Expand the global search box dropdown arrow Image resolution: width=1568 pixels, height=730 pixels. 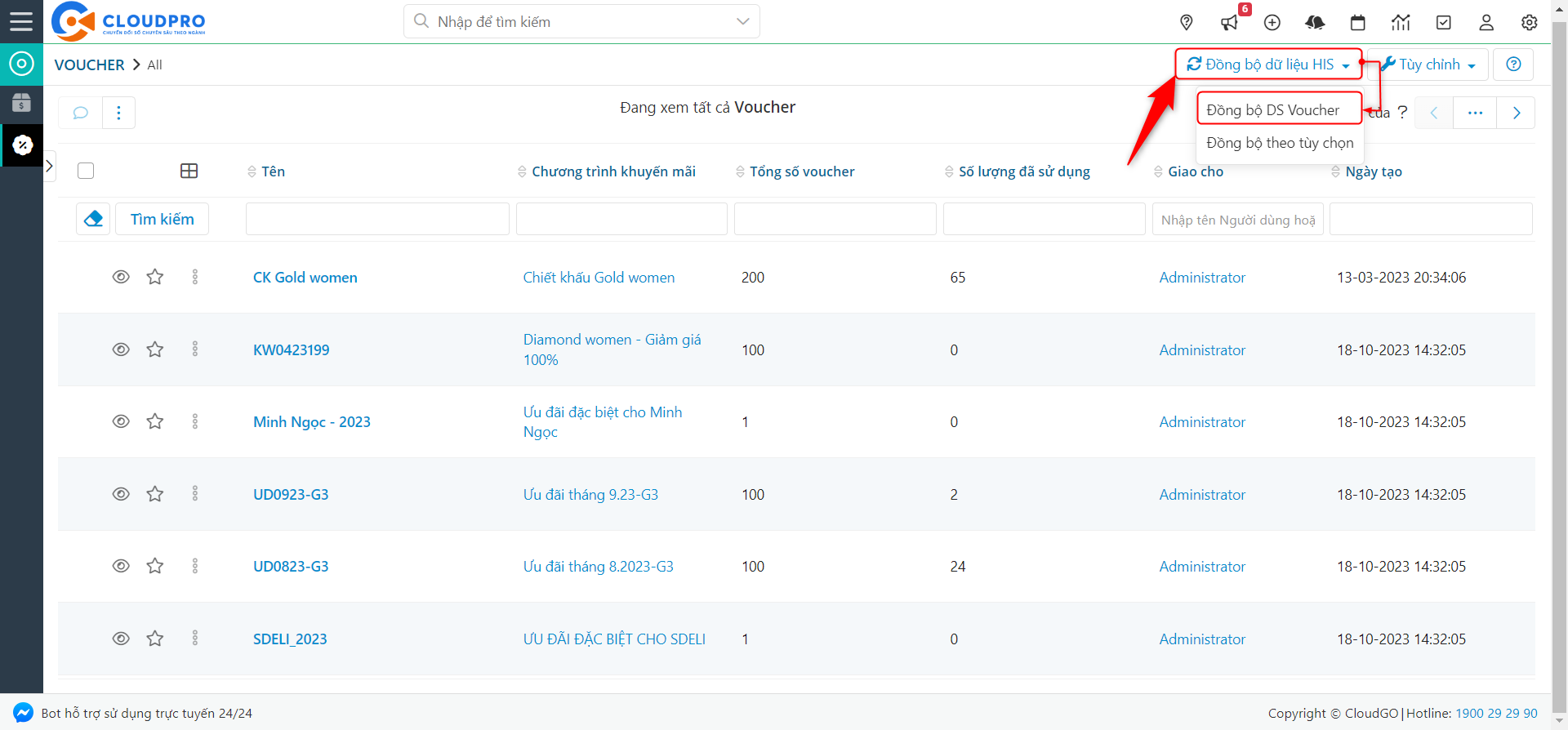click(742, 21)
